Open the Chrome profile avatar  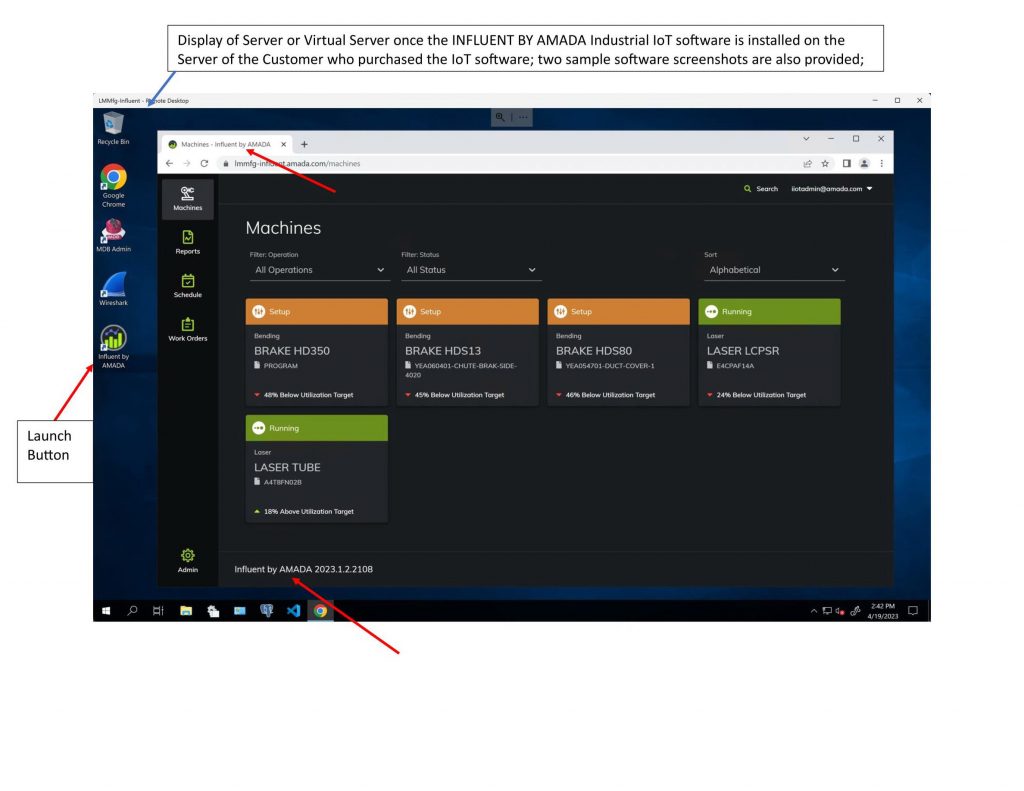(x=864, y=163)
